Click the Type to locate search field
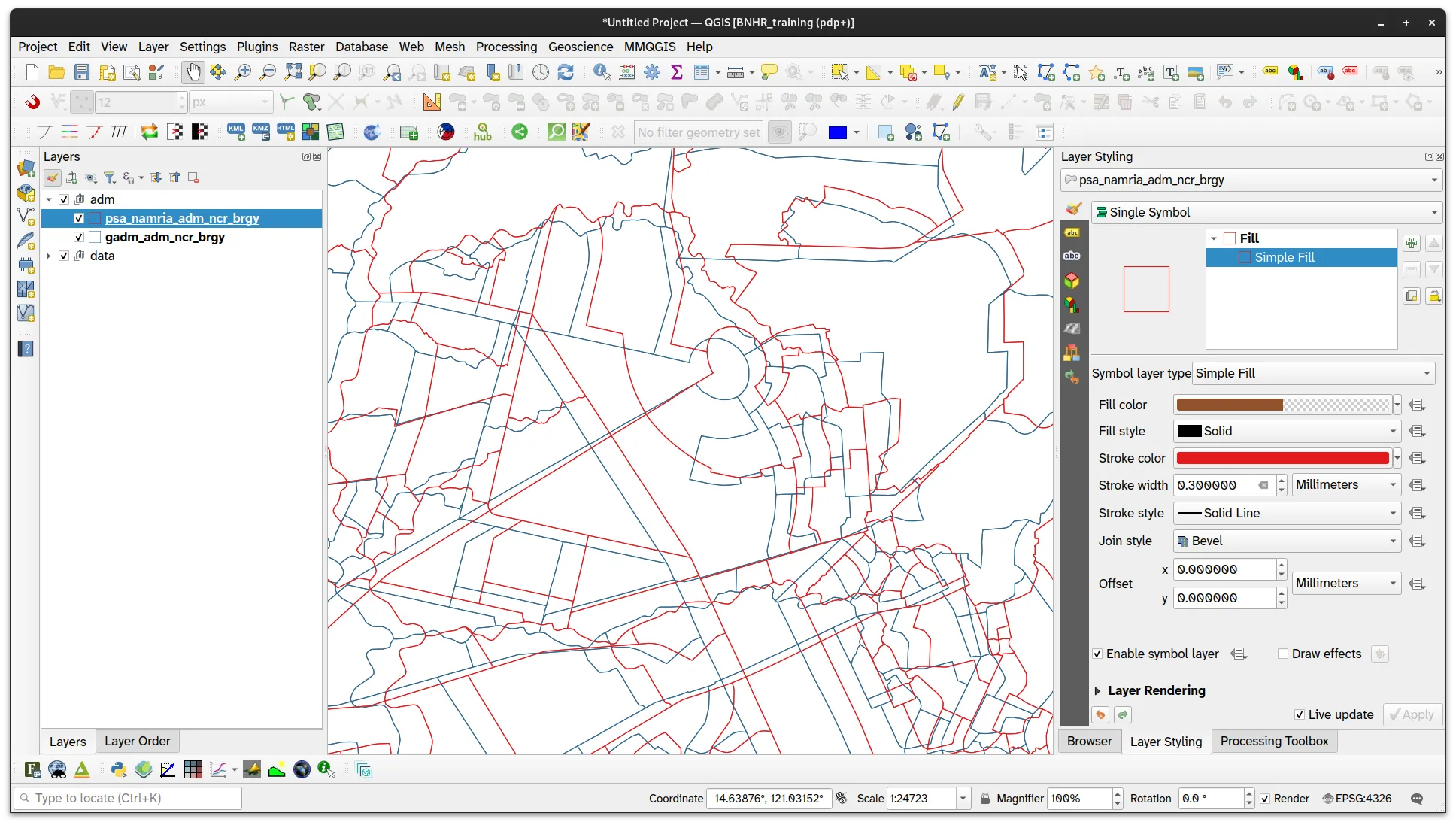This screenshot has height=825, width=1456. pos(128,798)
